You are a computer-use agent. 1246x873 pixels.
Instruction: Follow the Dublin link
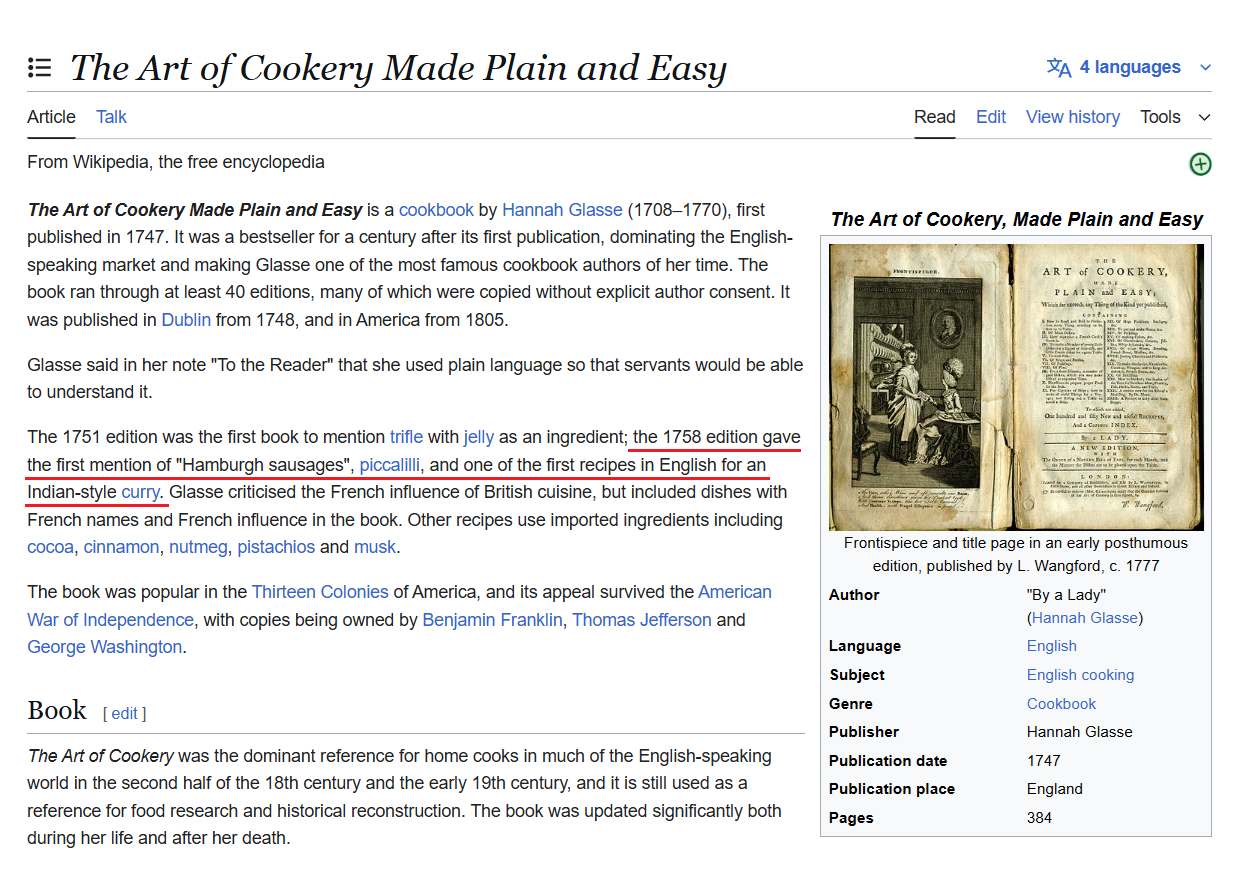(186, 320)
